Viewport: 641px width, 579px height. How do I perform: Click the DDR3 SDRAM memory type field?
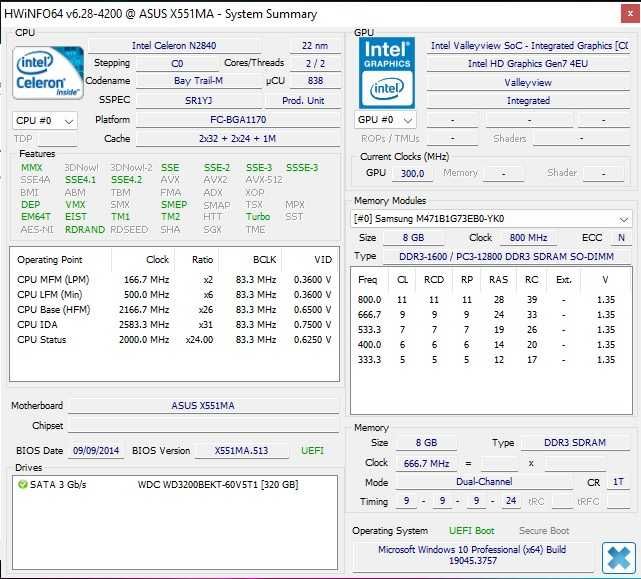tap(575, 443)
